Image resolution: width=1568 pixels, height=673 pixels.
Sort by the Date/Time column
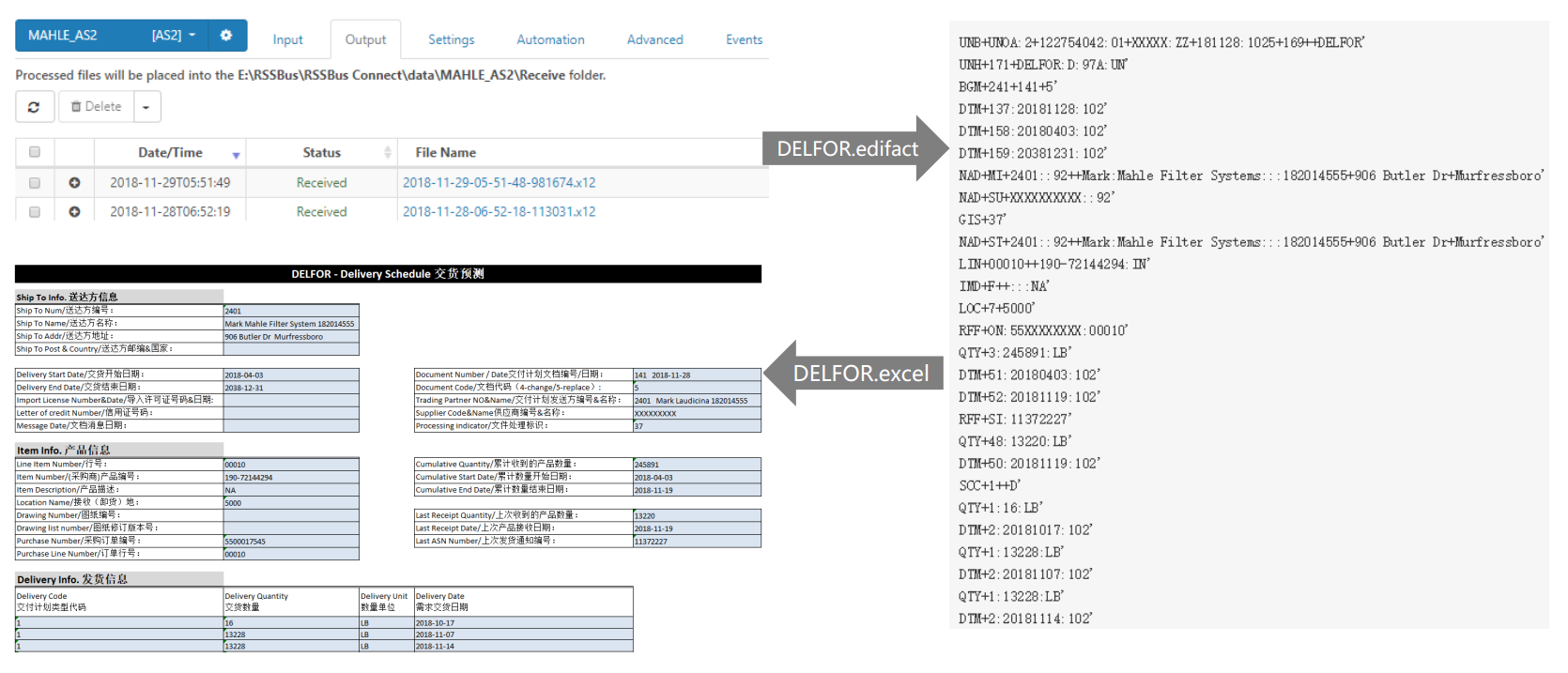[x=170, y=152]
